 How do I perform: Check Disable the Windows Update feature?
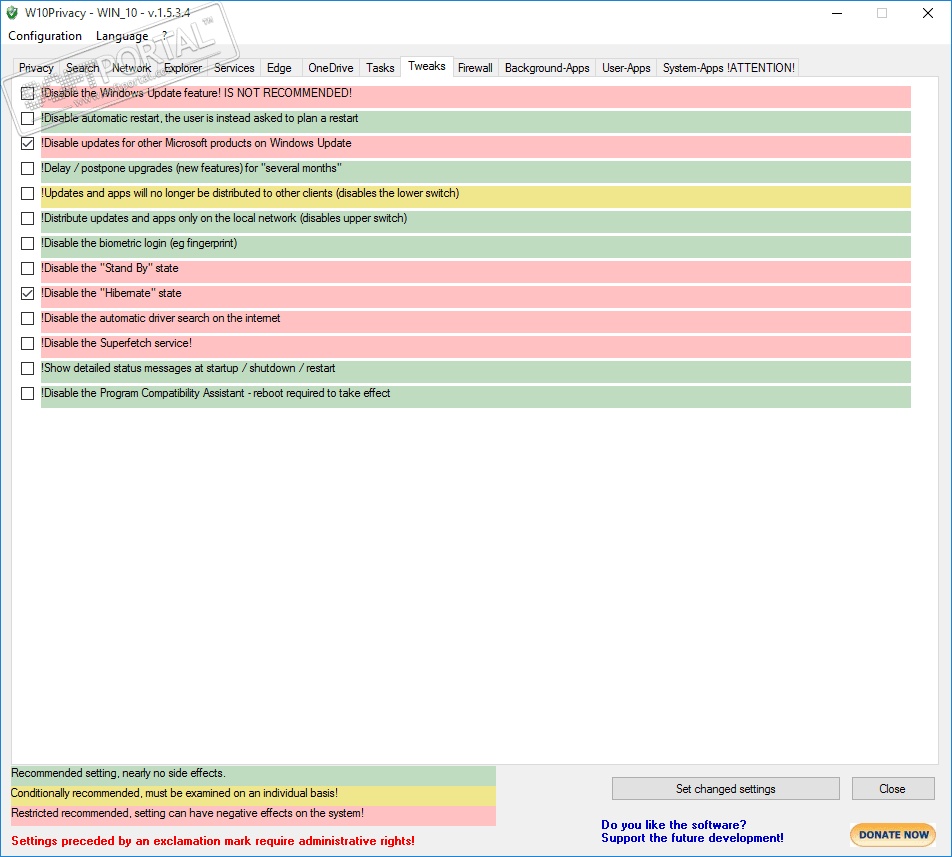[x=27, y=93]
